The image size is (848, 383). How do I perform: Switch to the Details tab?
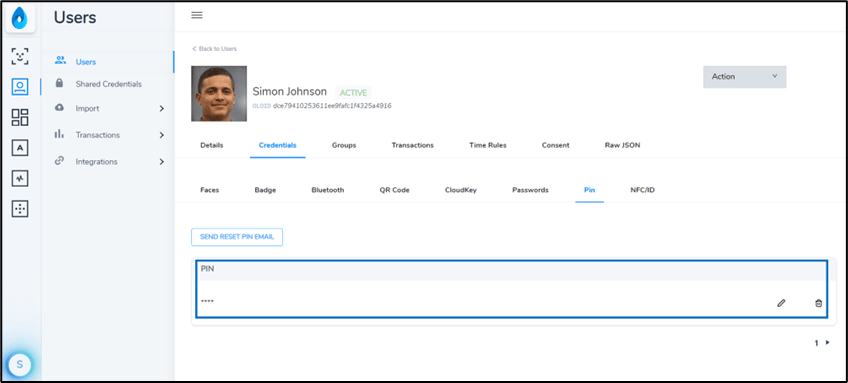coord(211,145)
